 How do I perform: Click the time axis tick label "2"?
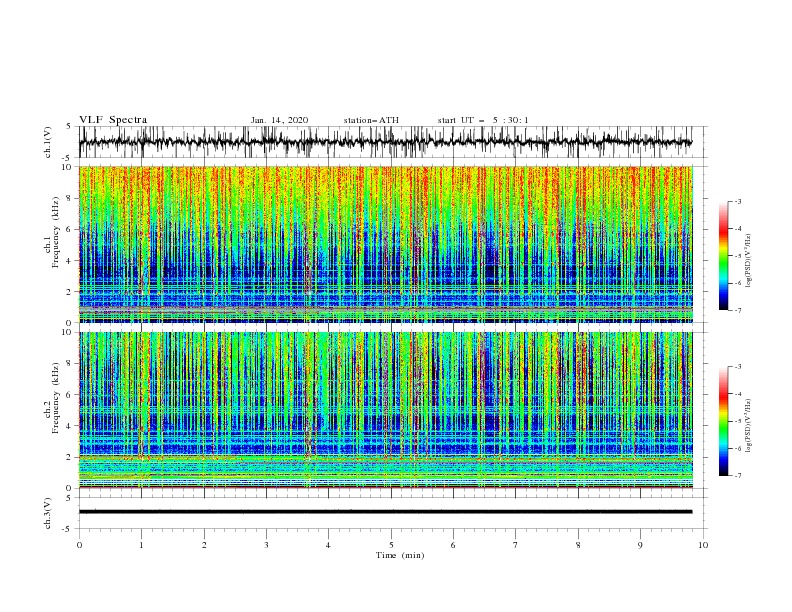[x=204, y=545]
